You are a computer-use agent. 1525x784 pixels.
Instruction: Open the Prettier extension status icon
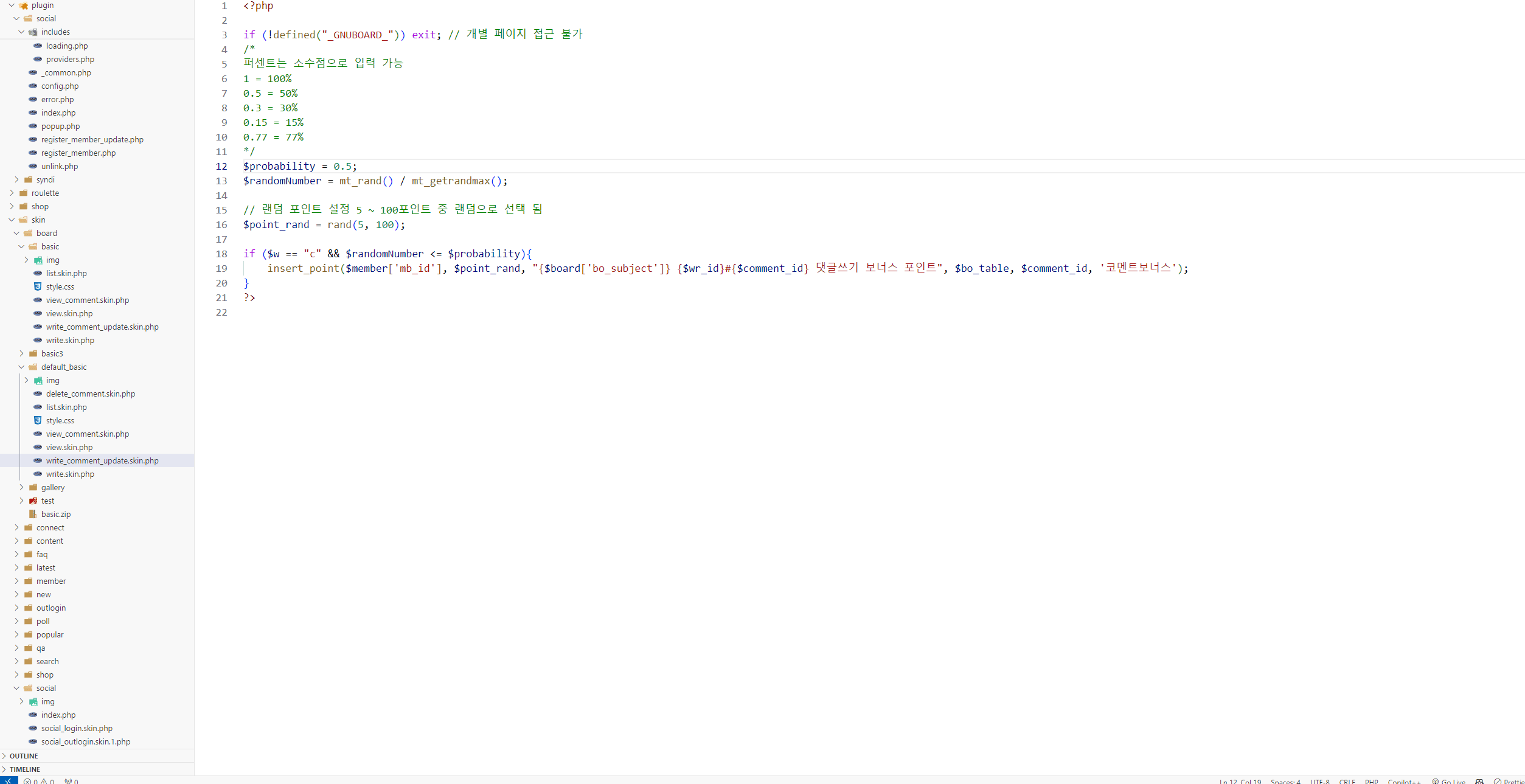coord(1511,781)
